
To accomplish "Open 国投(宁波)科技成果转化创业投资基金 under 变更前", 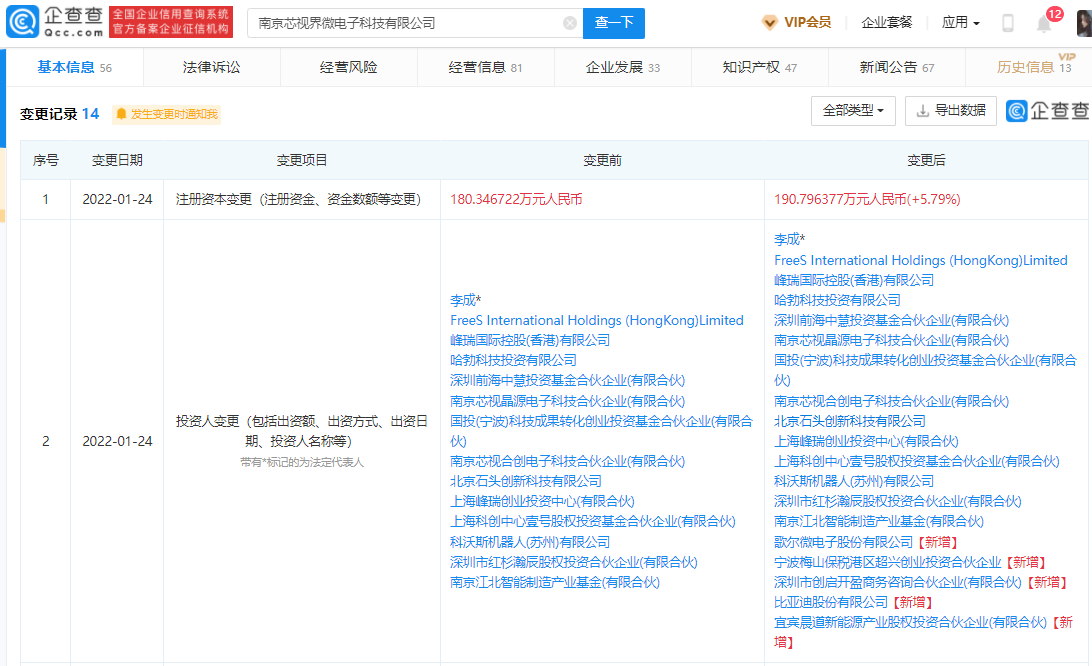I will (x=602, y=431).
